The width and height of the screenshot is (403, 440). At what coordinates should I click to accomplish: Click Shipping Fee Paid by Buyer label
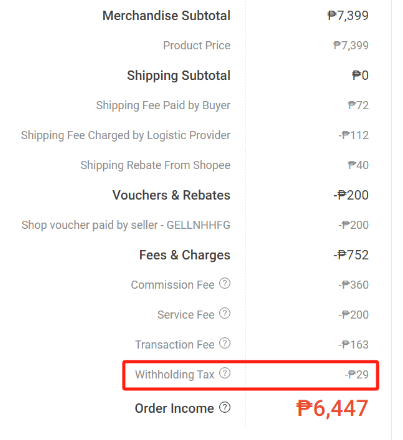coord(163,106)
